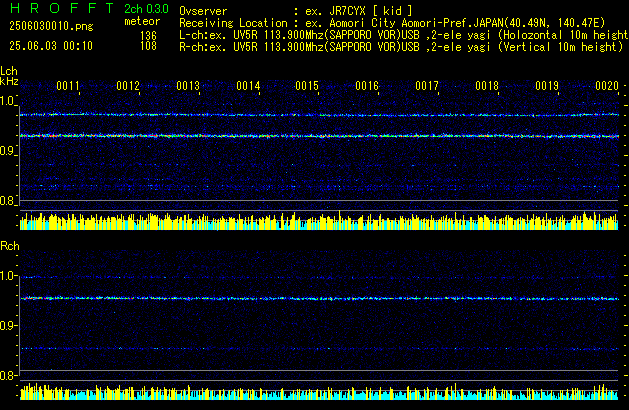Click the '2ch 0.3.0' version label

click(146, 8)
